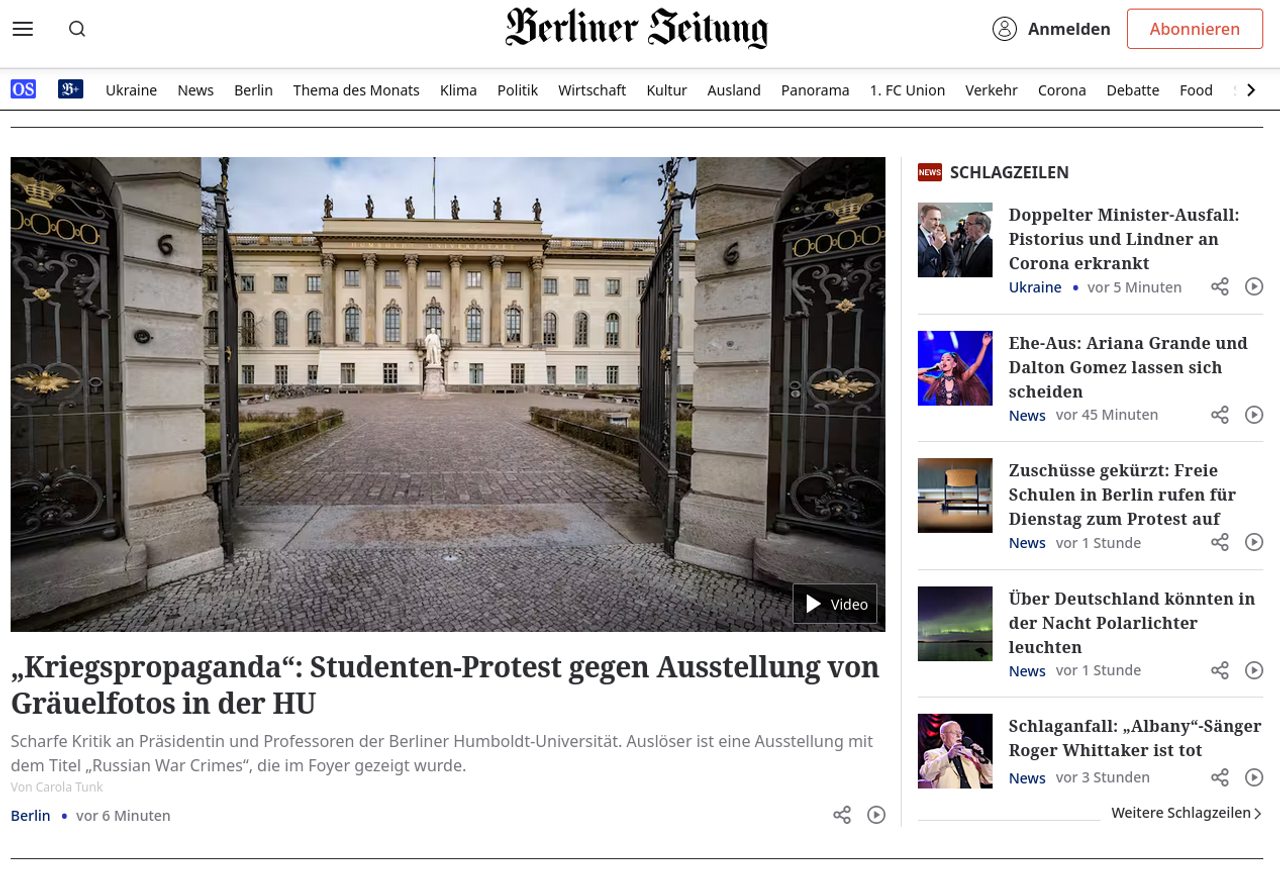Select the Ukraine tag under the Pistorius article
This screenshot has width=1280, height=869.
click(1035, 287)
